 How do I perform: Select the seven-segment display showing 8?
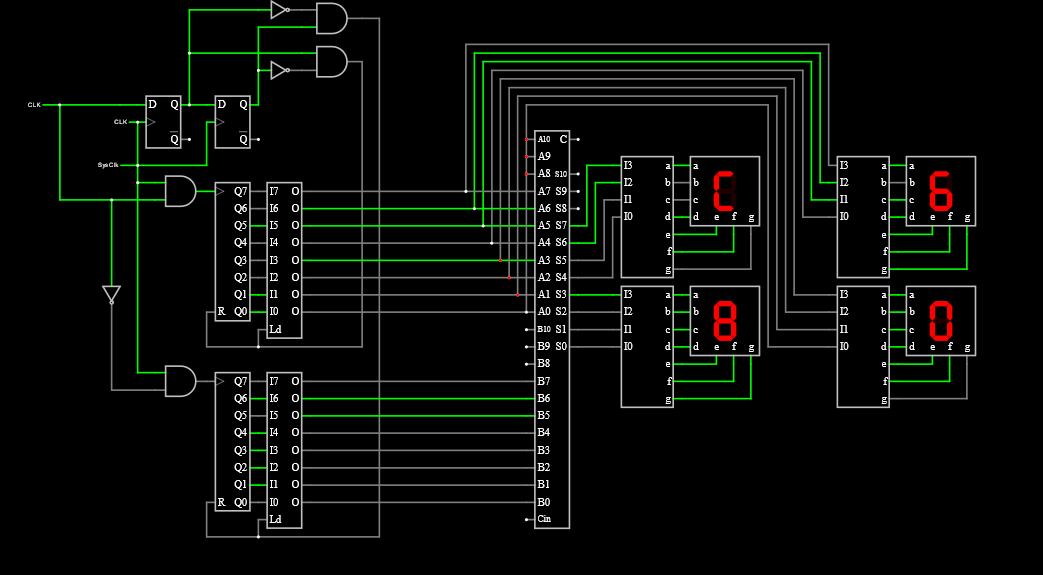coord(724,321)
